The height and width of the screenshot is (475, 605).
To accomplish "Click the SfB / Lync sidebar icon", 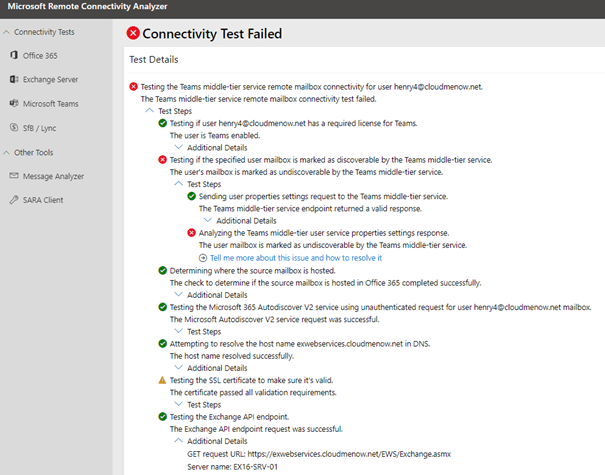I will [14, 127].
